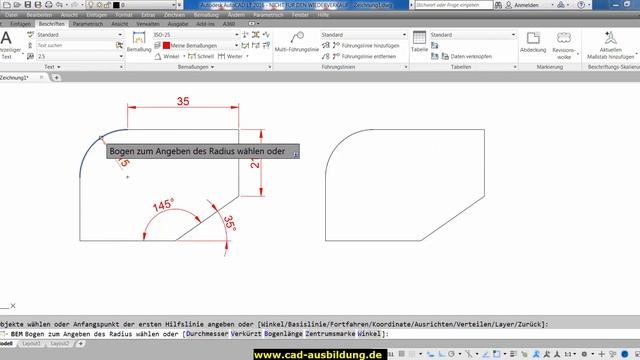Viewport: 640px width, 360px height.
Task: Open the text height 2.5 dropdown
Action: pyautogui.click(x=121, y=56)
